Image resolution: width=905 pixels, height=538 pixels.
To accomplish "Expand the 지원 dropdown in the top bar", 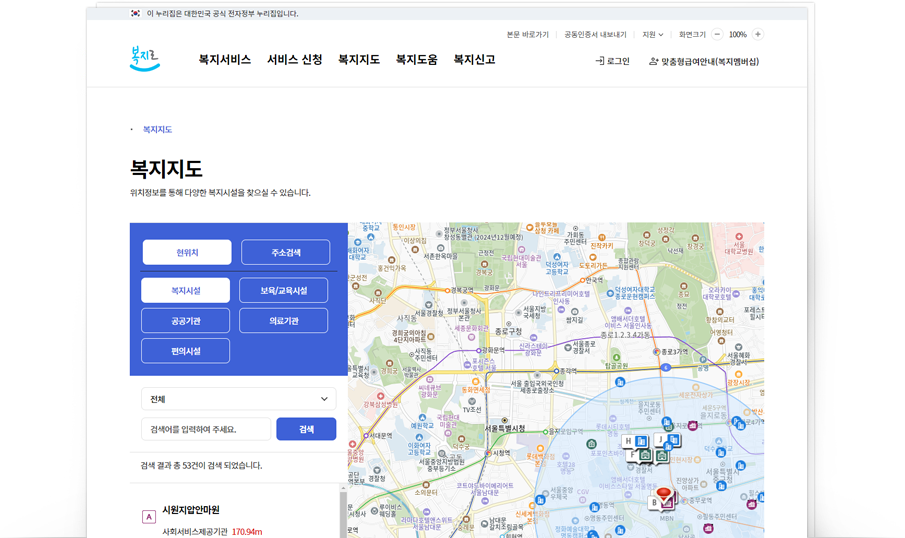I will (653, 35).
